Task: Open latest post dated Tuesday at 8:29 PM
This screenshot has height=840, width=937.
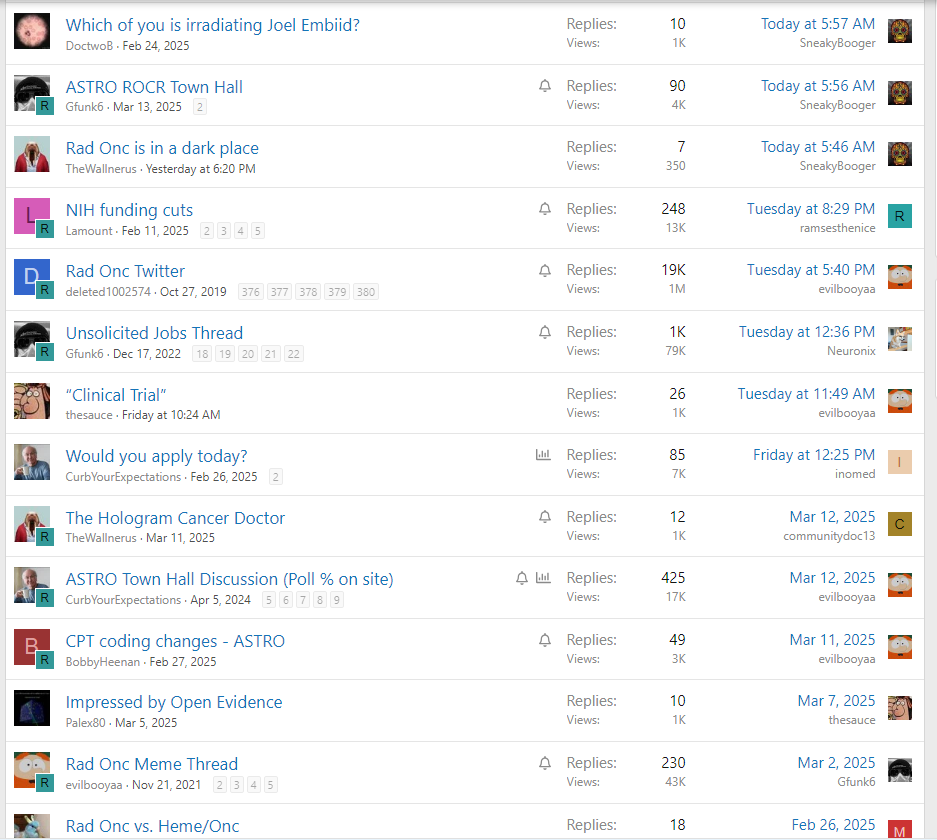Action: tap(810, 209)
